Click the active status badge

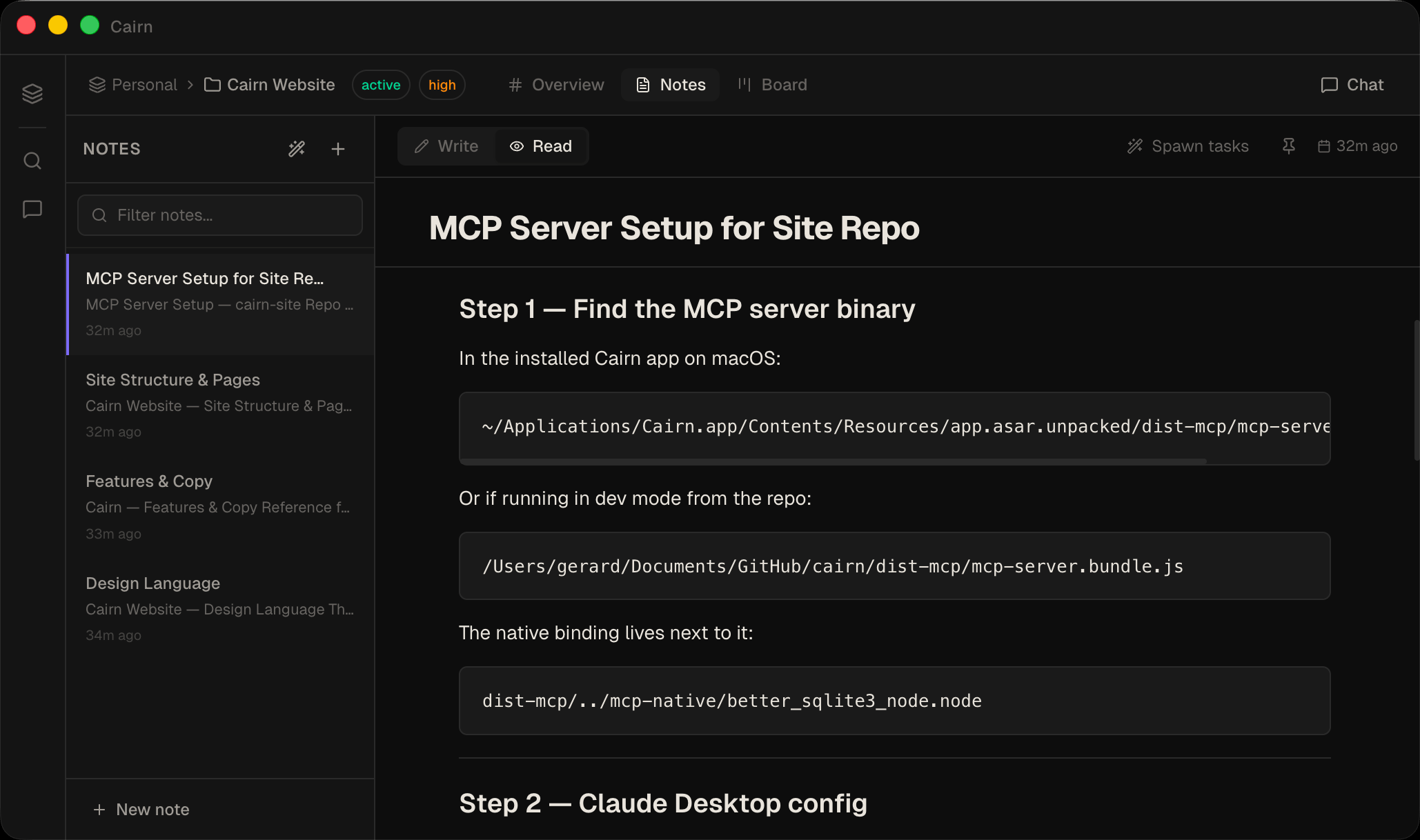(381, 85)
